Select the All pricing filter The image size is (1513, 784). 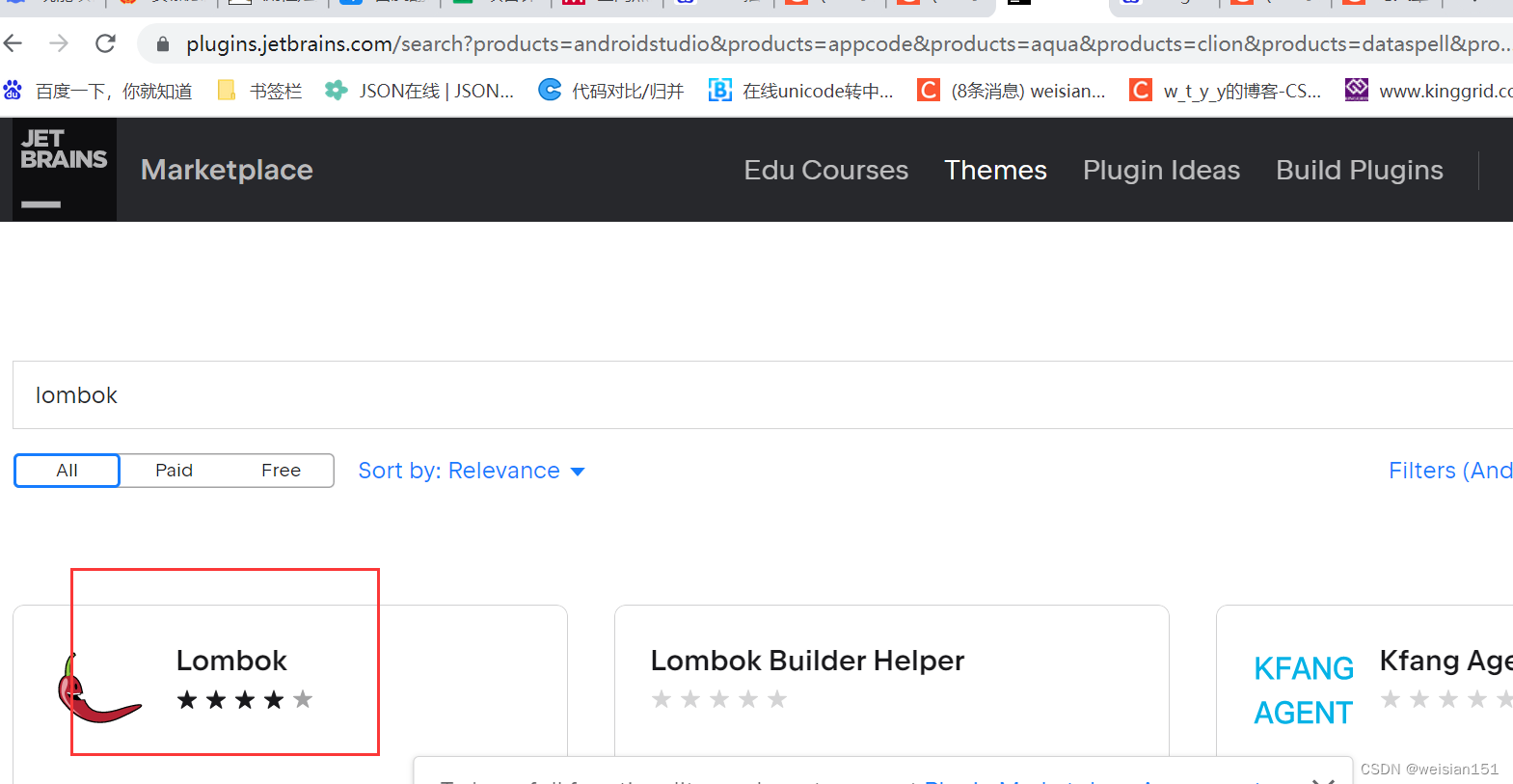67,471
